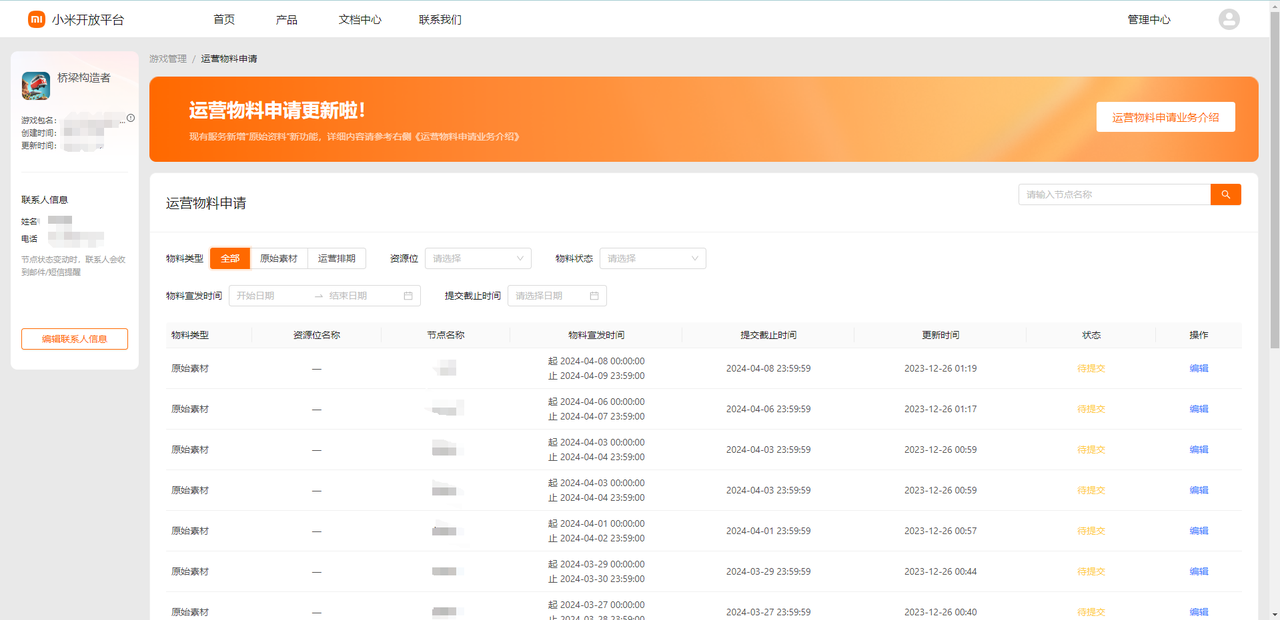
Task: Click 编辑 link for 2024-04-08 row
Action: (x=1198, y=368)
